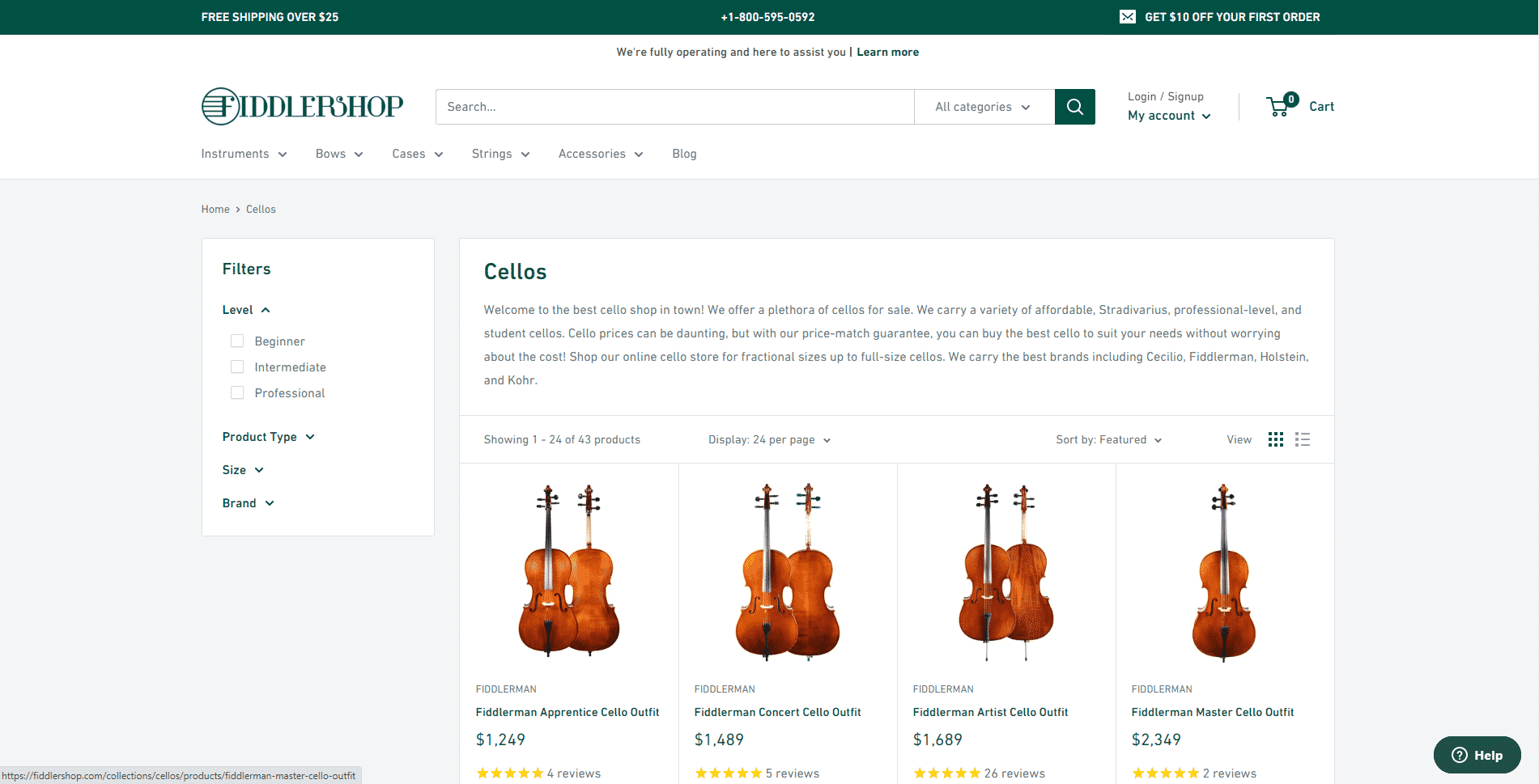The image size is (1539, 784).
Task: Click inside the Search field
Action: (x=674, y=107)
